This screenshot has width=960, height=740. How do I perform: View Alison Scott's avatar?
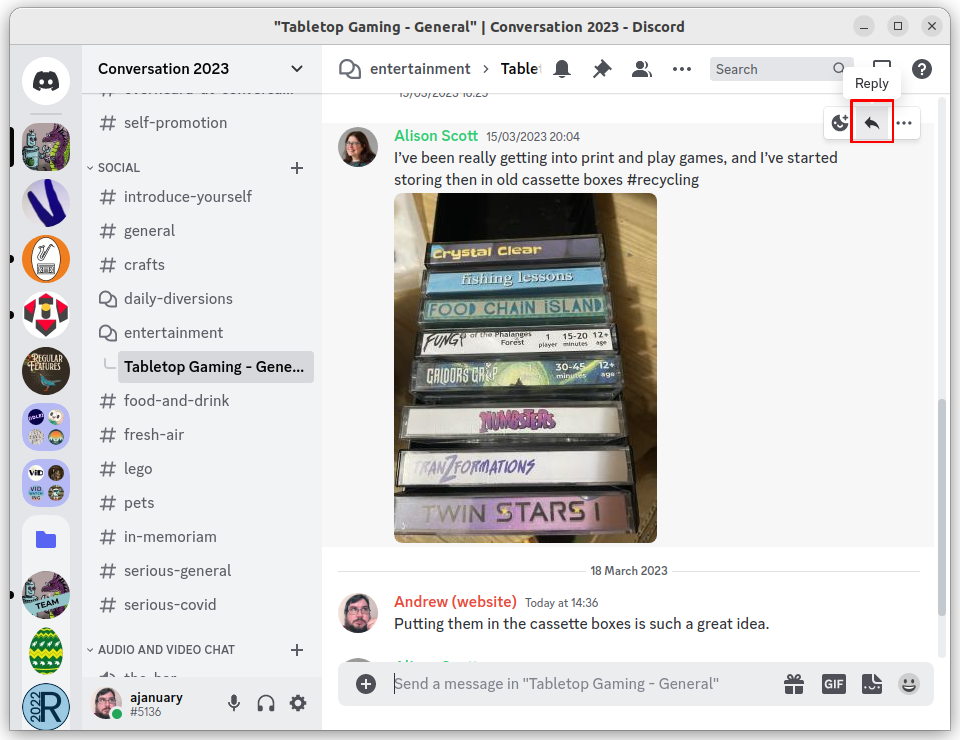click(358, 147)
